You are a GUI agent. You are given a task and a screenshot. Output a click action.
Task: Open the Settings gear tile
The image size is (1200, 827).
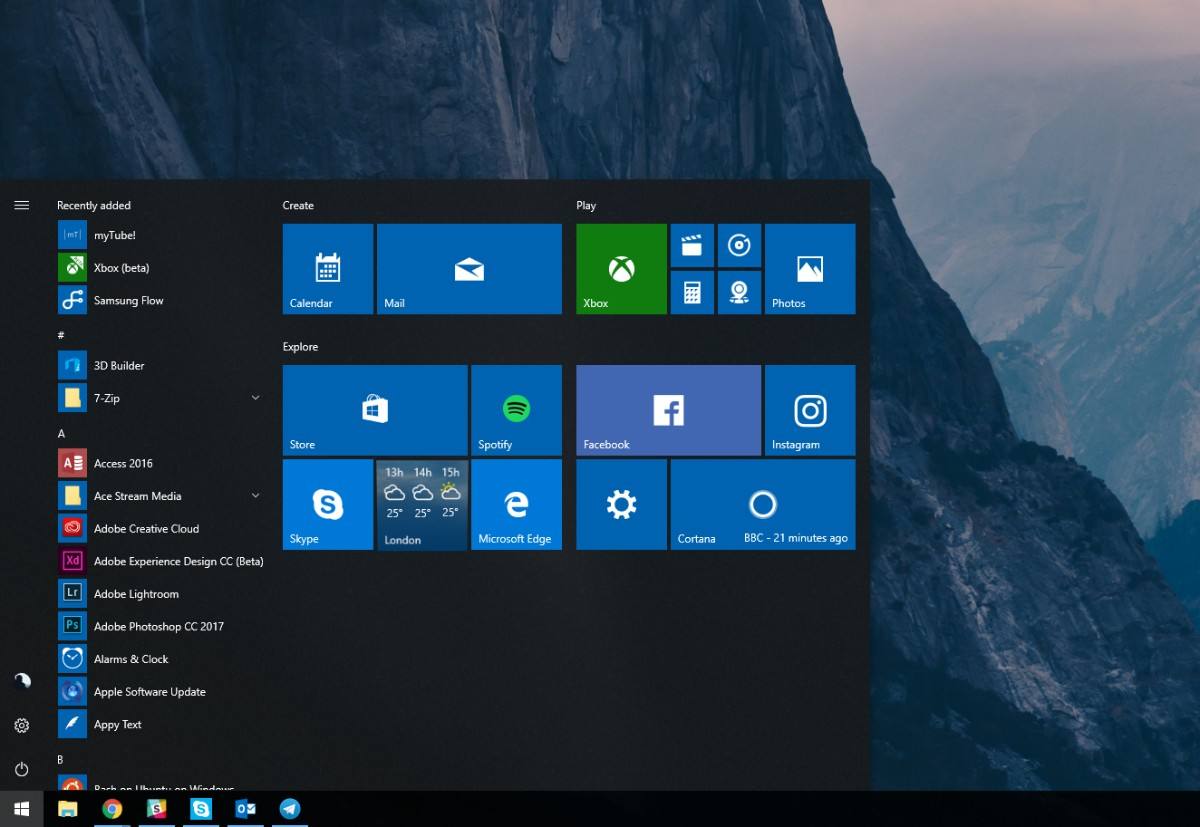(x=621, y=504)
